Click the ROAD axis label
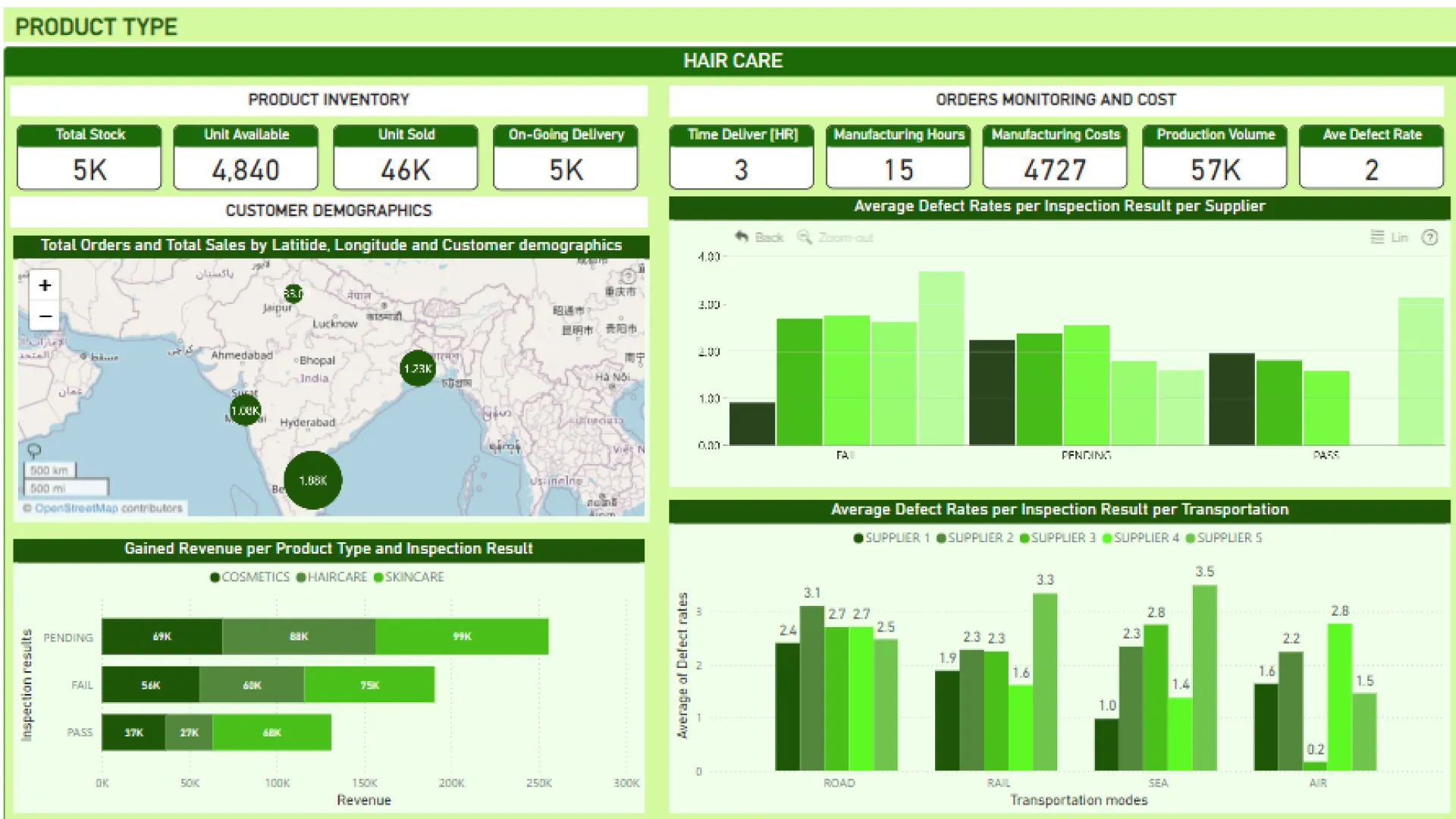This screenshot has width=1456, height=819. (839, 783)
